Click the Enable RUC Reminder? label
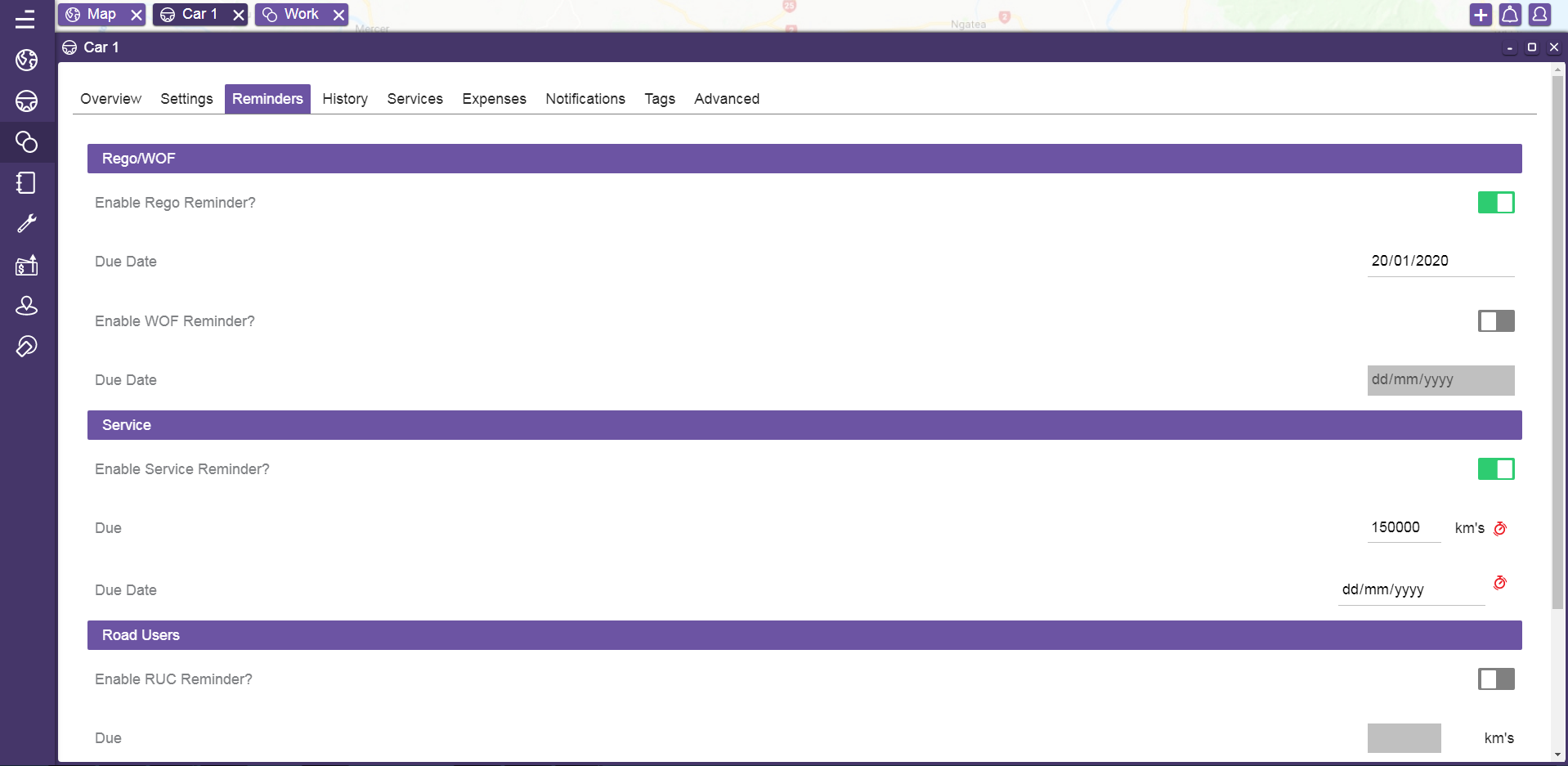Image resolution: width=1568 pixels, height=766 pixels. pos(173,679)
